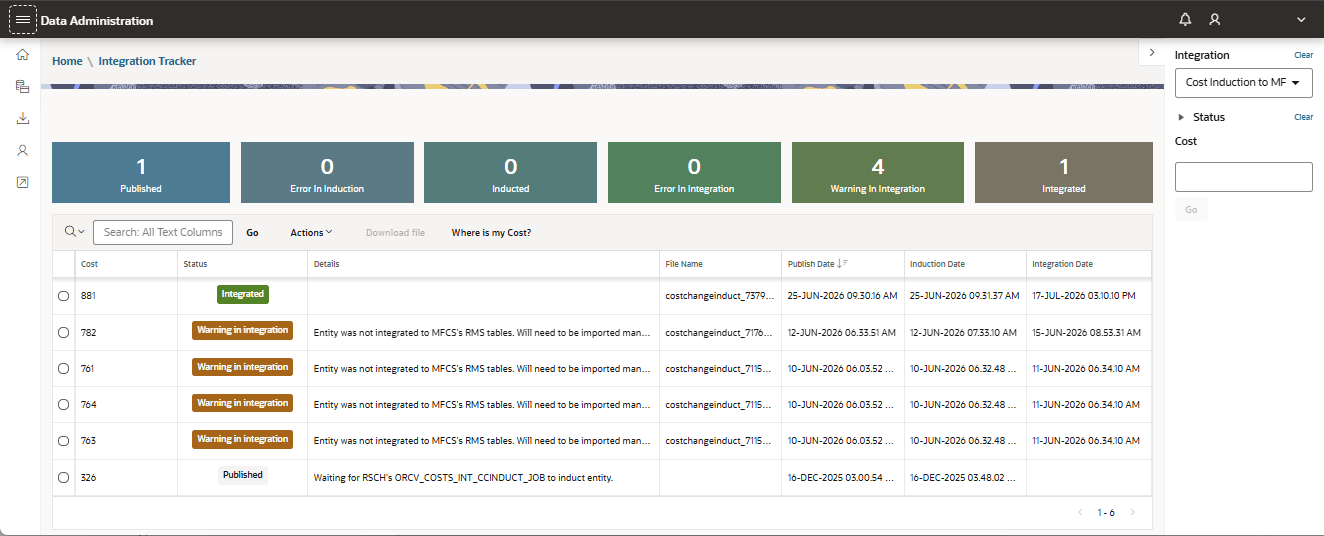Viewport: 1324px width, 536px height.
Task: Select radio button for cost 764
Action: (64, 404)
